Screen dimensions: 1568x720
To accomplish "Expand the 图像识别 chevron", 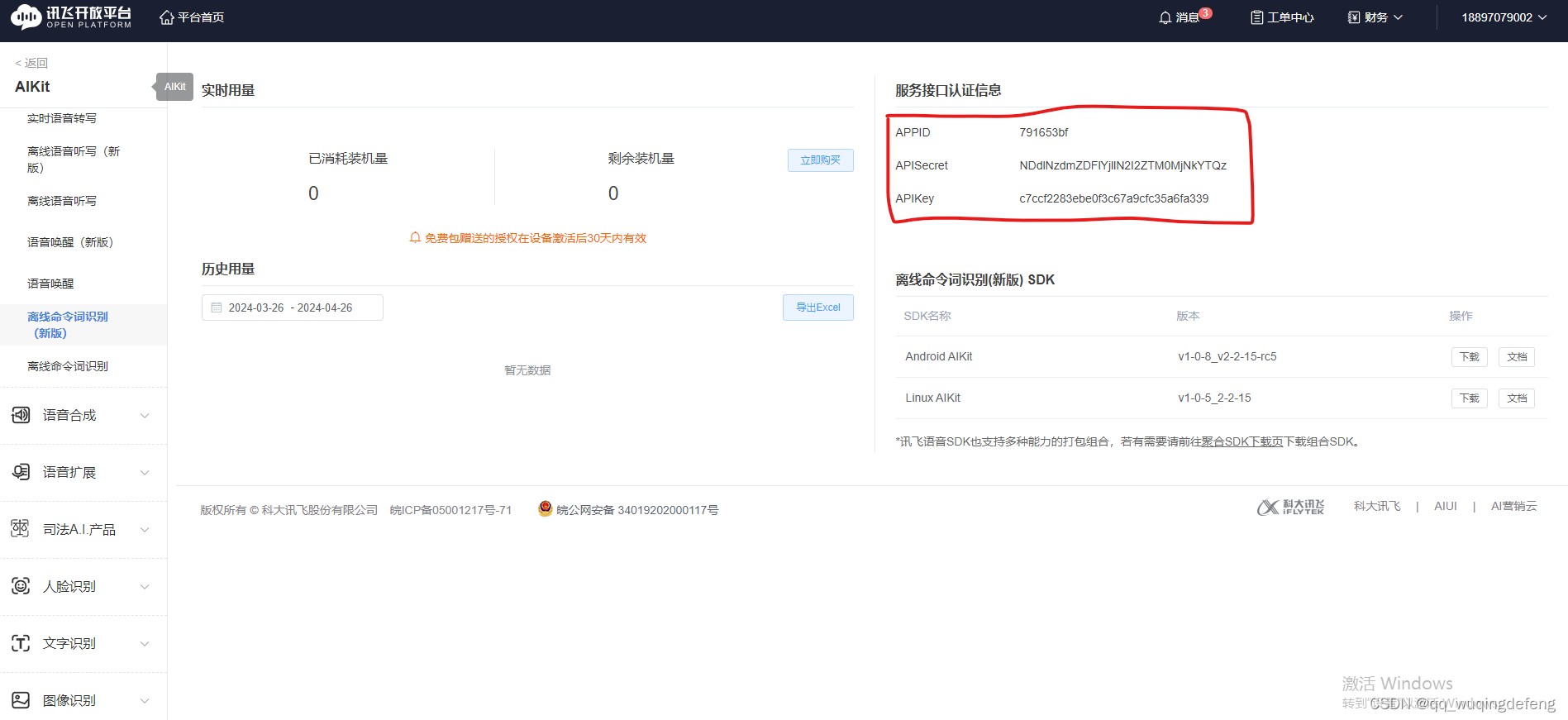I will (145, 701).
